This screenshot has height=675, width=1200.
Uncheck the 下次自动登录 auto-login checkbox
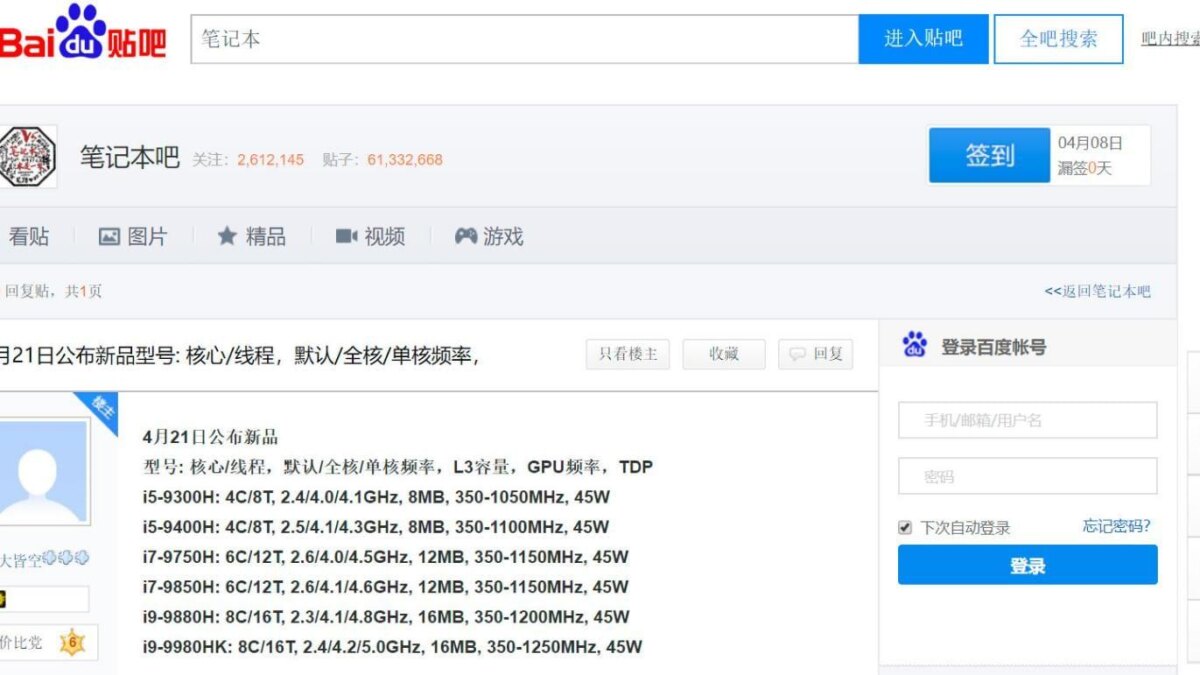903,527
